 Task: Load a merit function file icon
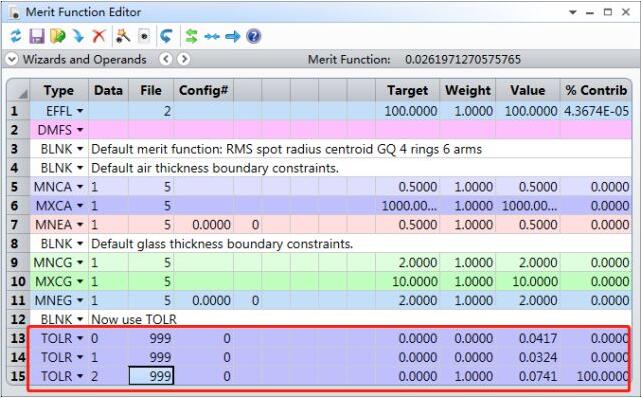(x=58, y=36)
